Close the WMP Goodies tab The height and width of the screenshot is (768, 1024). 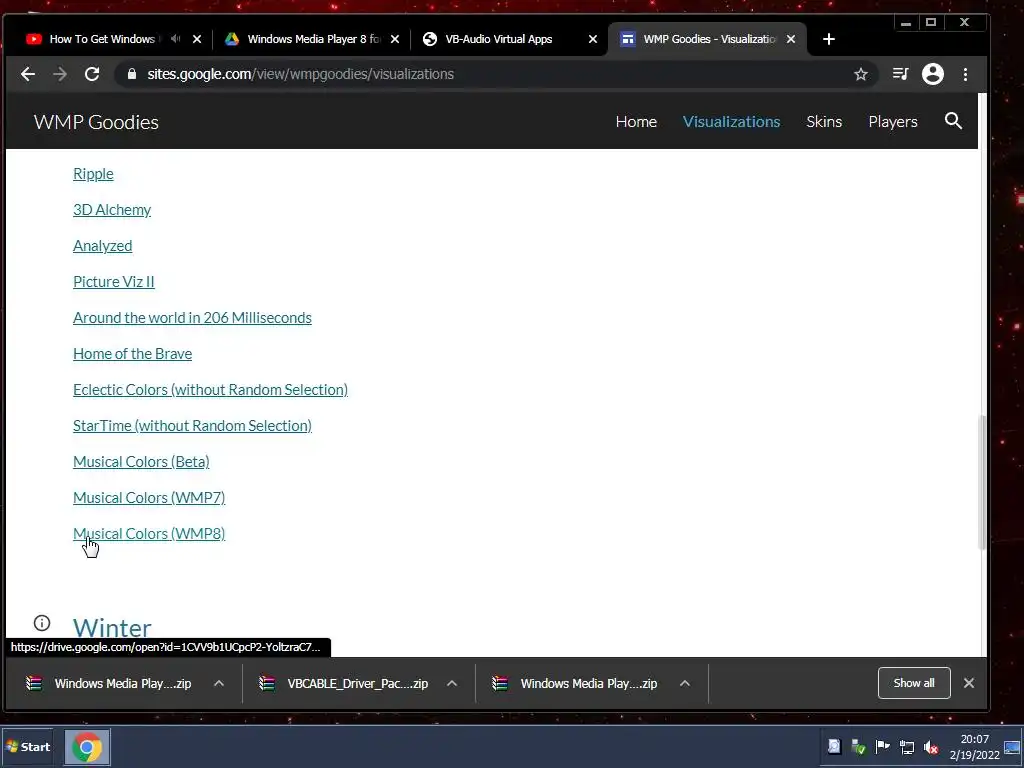click(x=791, y=39)
